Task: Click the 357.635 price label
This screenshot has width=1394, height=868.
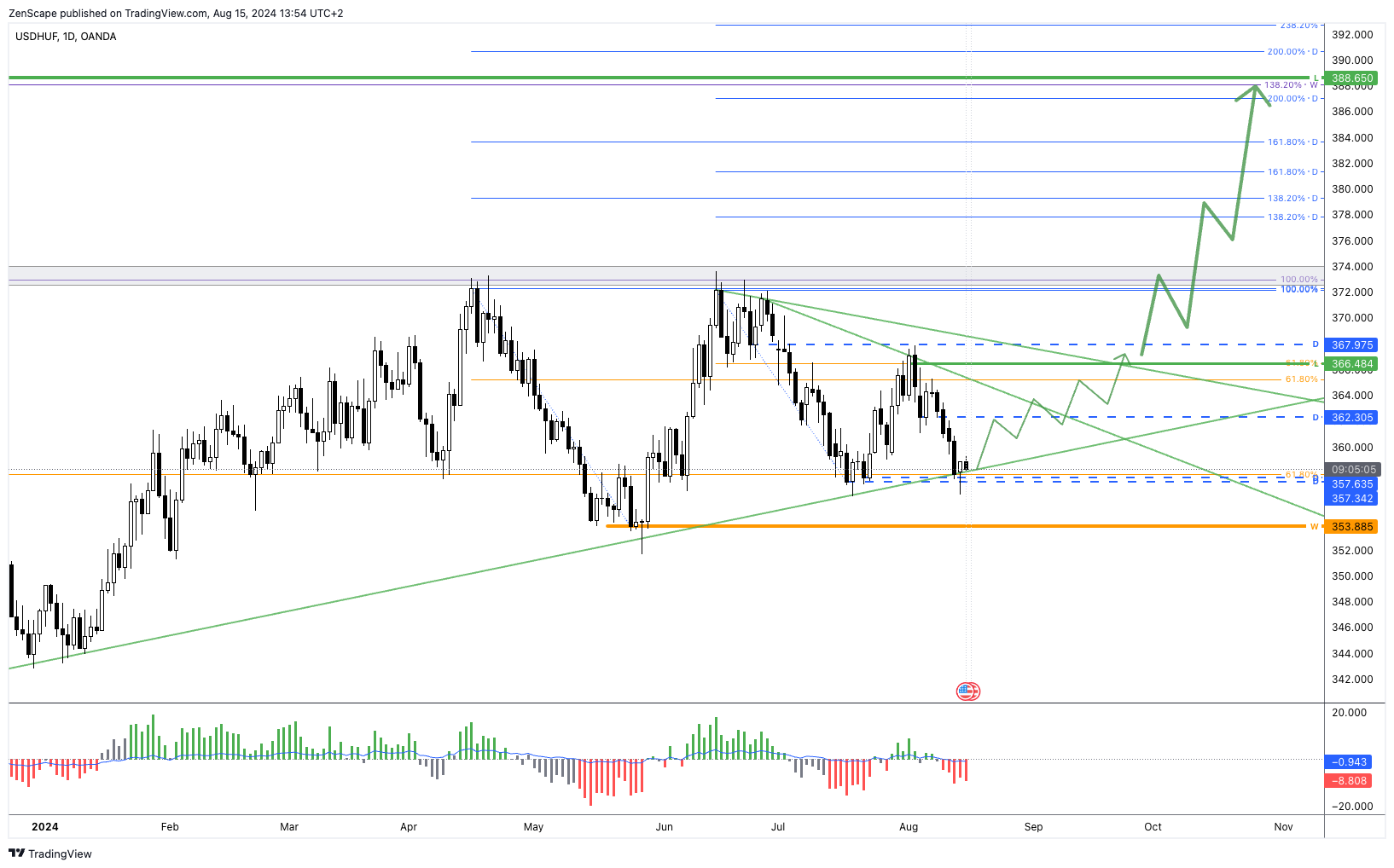Action: point(1352,484)
